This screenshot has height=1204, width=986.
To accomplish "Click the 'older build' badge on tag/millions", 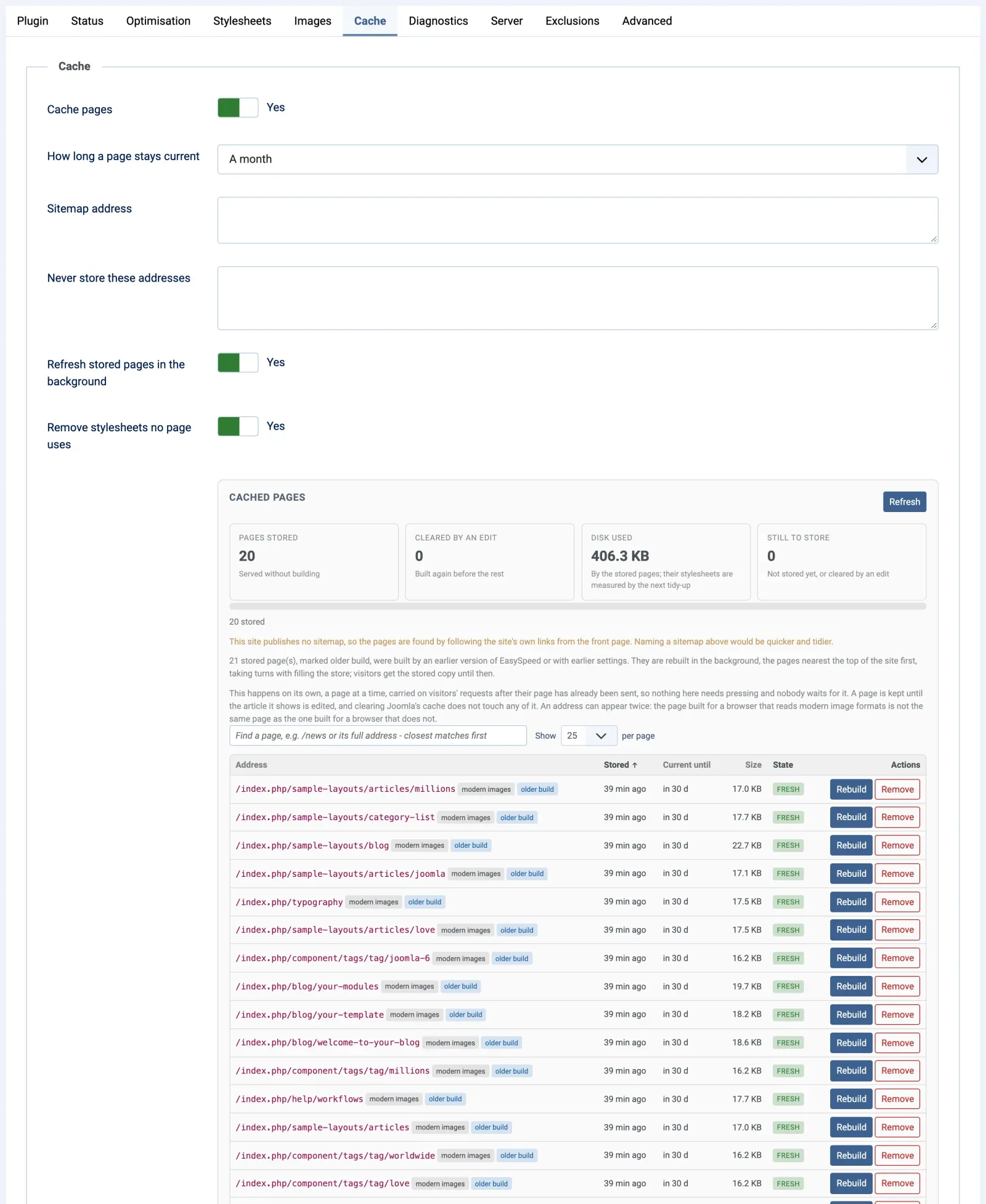I will pos(511,1072).
